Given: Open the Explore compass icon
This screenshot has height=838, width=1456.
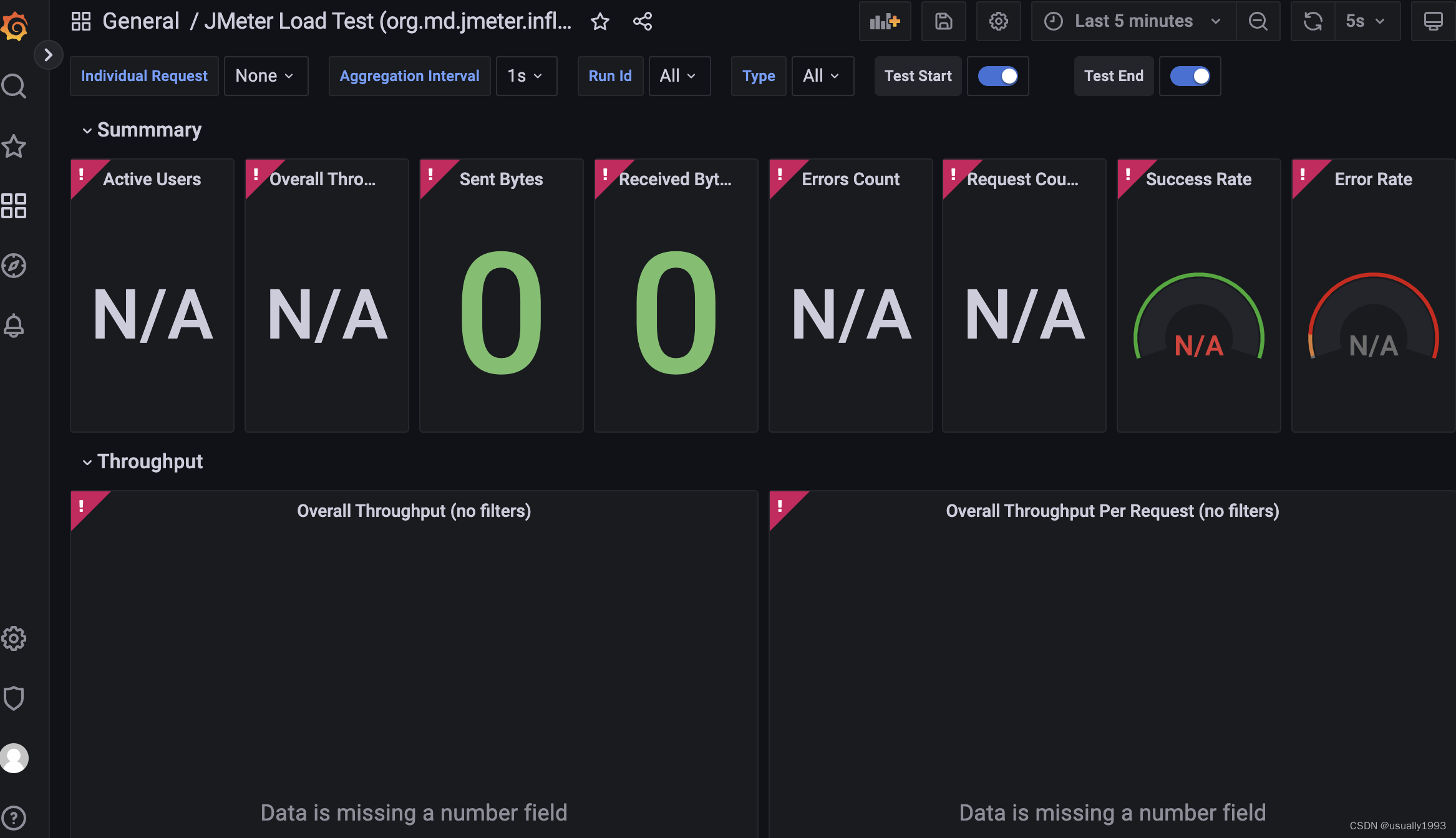Looking at the screenshot, I should [14, 266].
